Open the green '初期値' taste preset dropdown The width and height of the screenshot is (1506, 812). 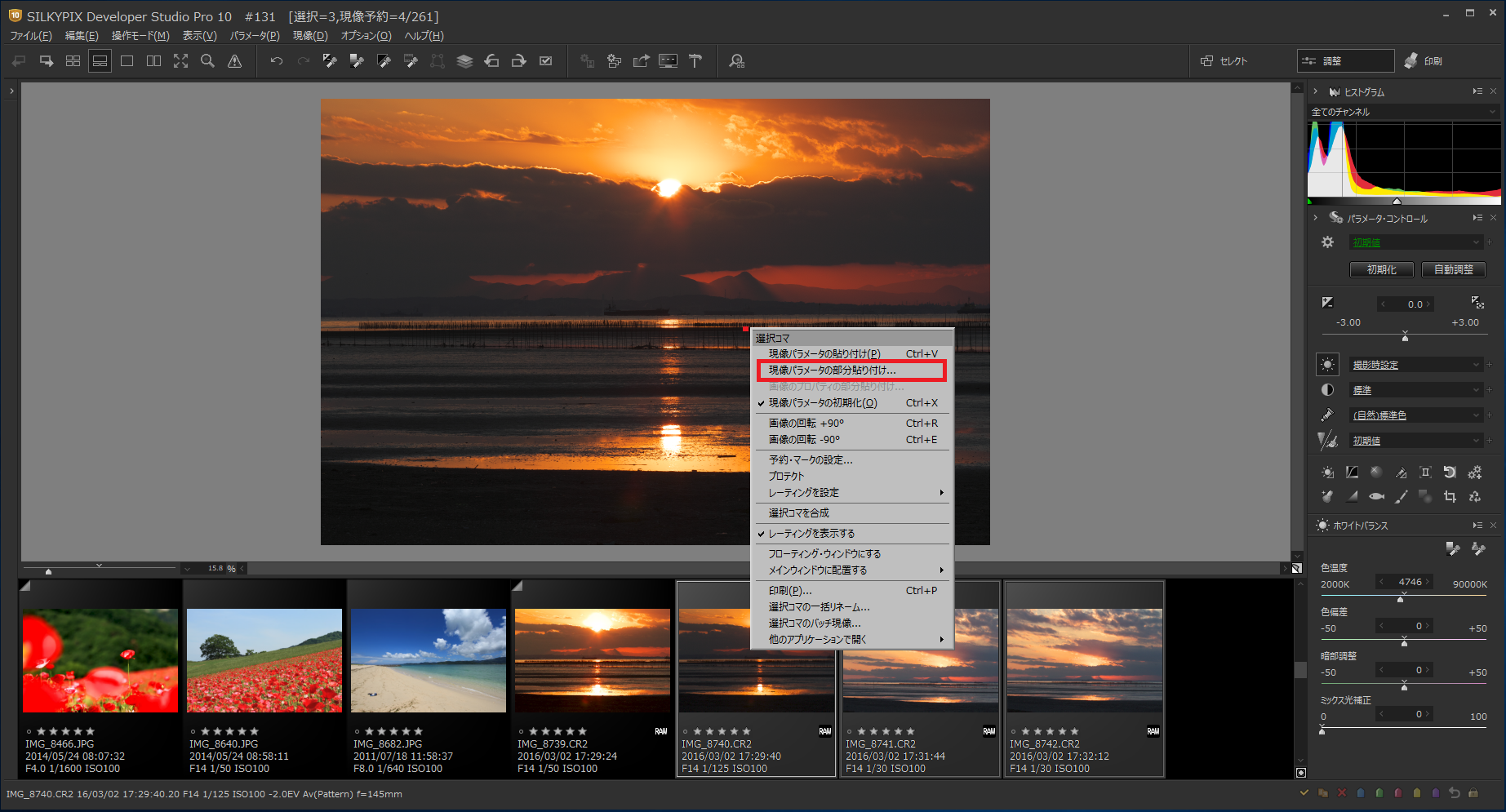[1416, 242]
